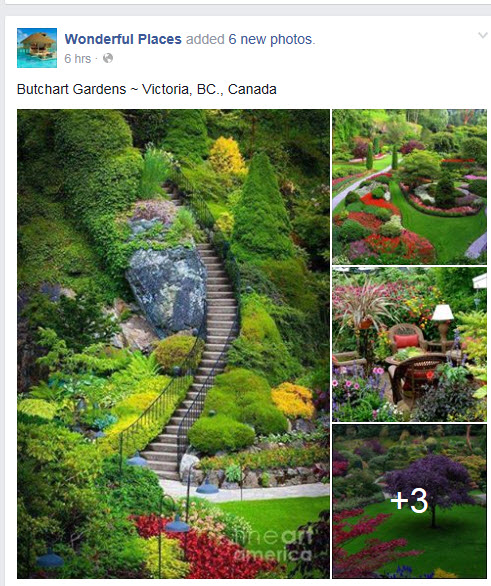Click the large grey boulder in main photo
This screenshot has height=586, width=491.
[x=167, y=290]
